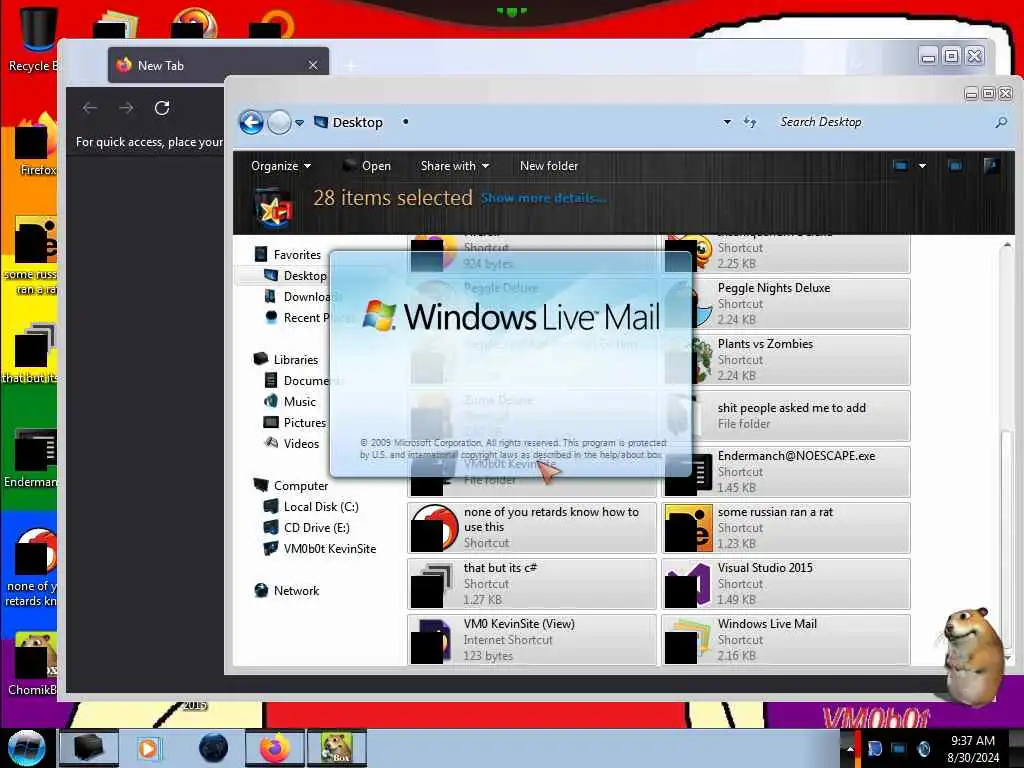Click New folder button
The image size is (1024, 768).
click(x=549, y=166)
